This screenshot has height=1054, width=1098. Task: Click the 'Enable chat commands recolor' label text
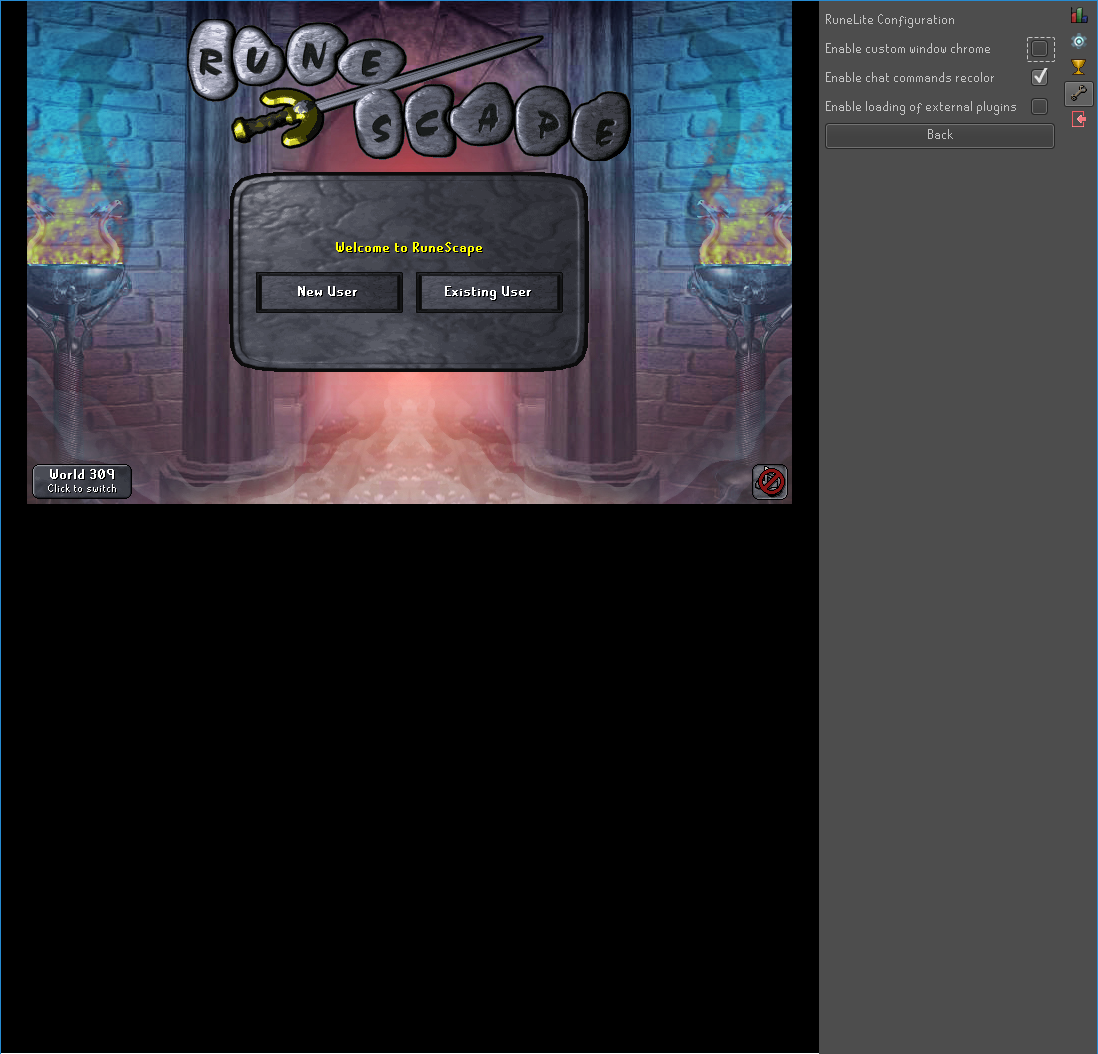point(909,78)
